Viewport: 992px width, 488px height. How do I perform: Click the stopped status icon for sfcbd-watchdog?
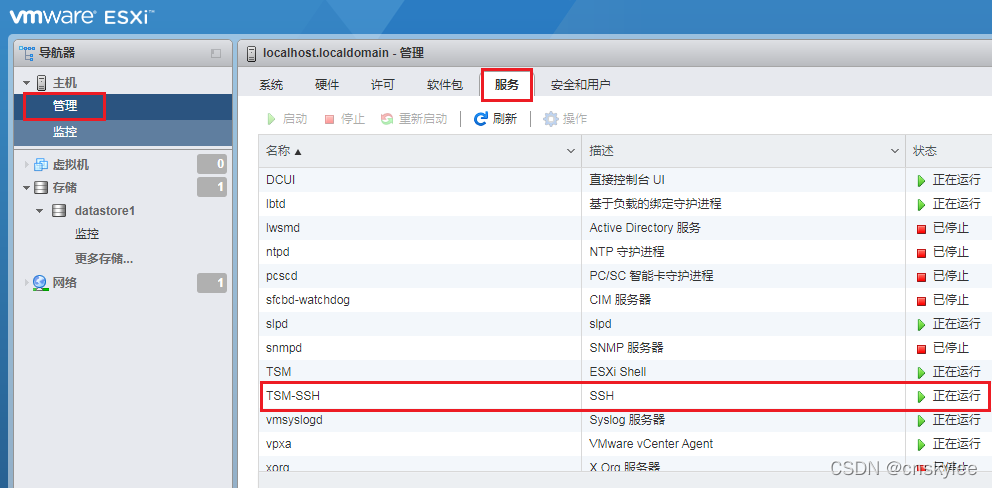pos(921,301)
